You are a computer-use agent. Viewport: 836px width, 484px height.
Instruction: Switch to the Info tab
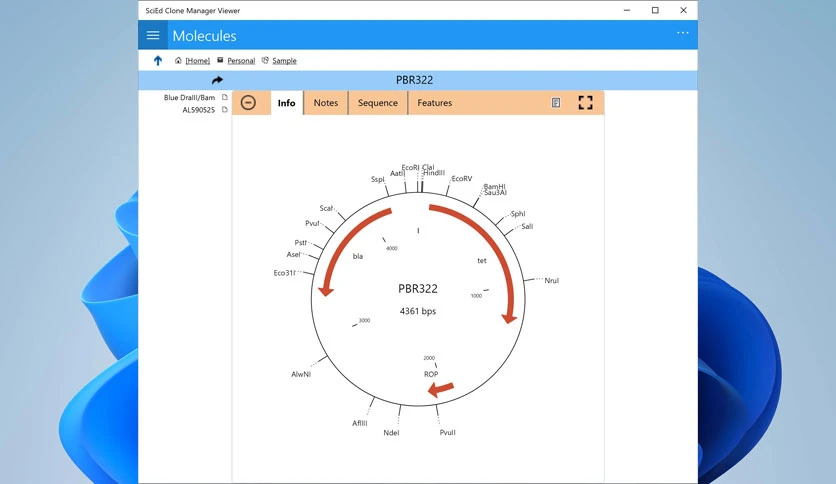click(x=286, y=103)
